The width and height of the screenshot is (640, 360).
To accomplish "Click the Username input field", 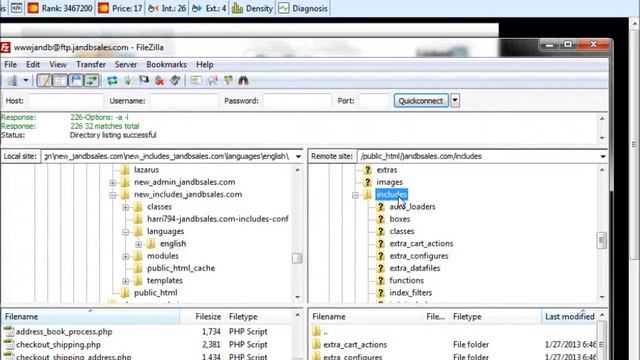I will 184,101.
